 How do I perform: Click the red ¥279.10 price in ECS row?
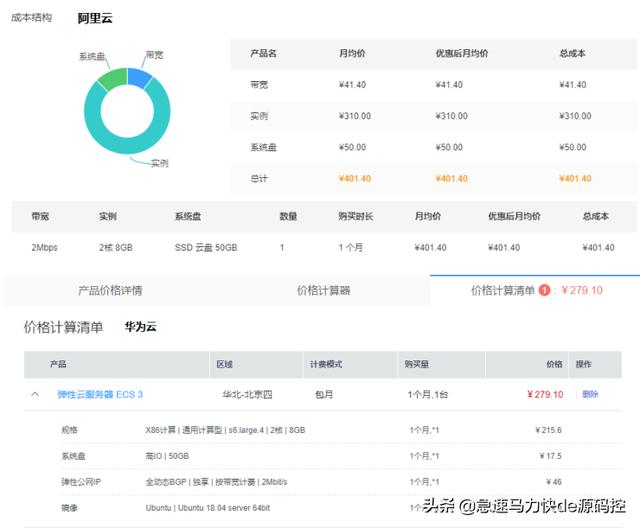(545, 395)
